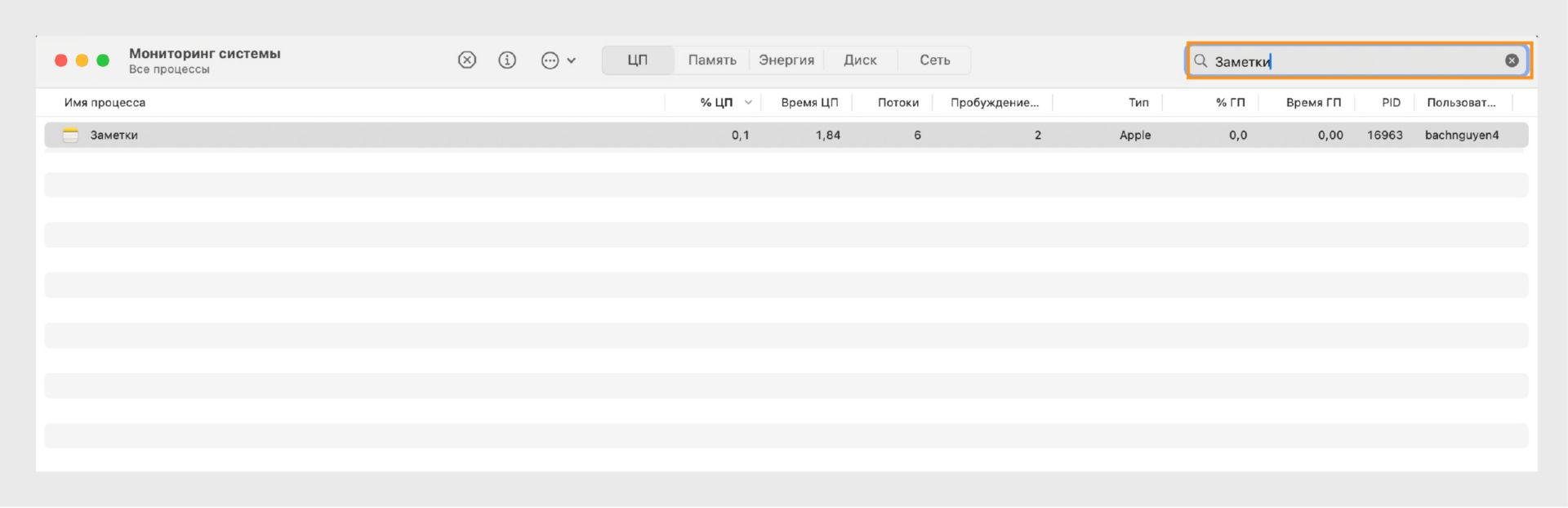Sort by PID column header

point(1391,103)
